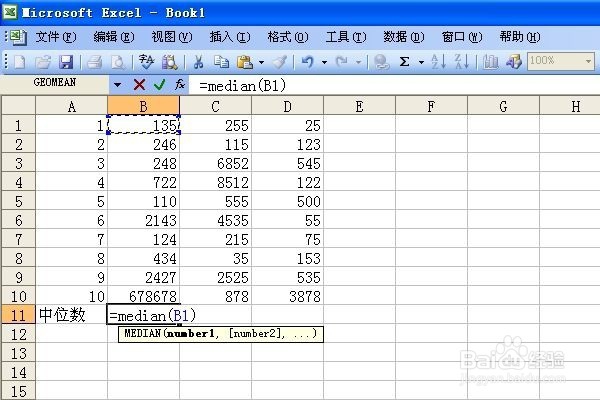
Task: Select cell containing 678678
Action: click(x=143, y=296)
